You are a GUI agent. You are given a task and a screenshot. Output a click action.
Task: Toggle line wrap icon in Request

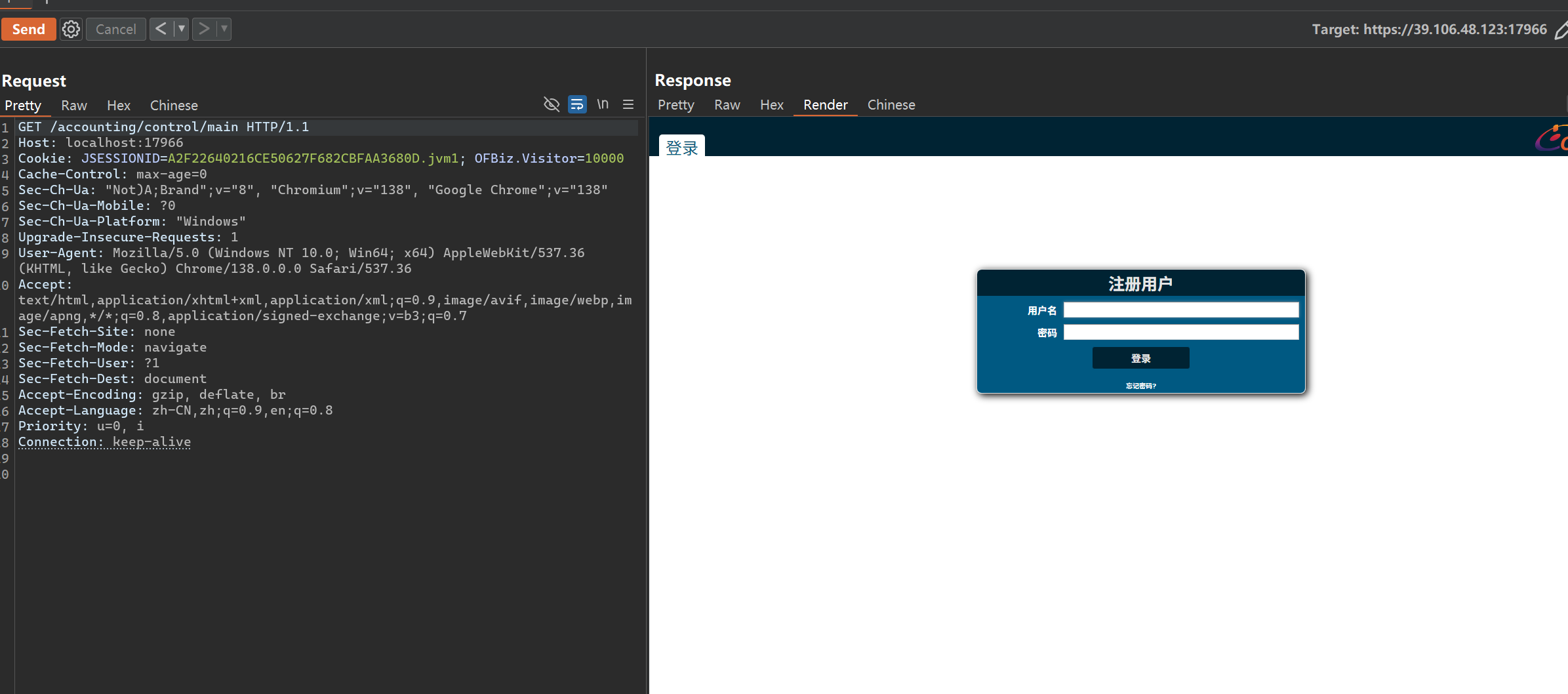click(577, 104)
